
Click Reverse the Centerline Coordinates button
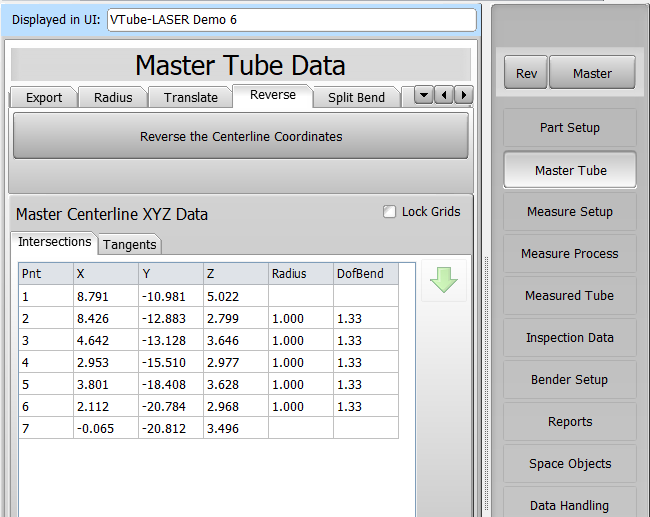click(x=241, y=136)
